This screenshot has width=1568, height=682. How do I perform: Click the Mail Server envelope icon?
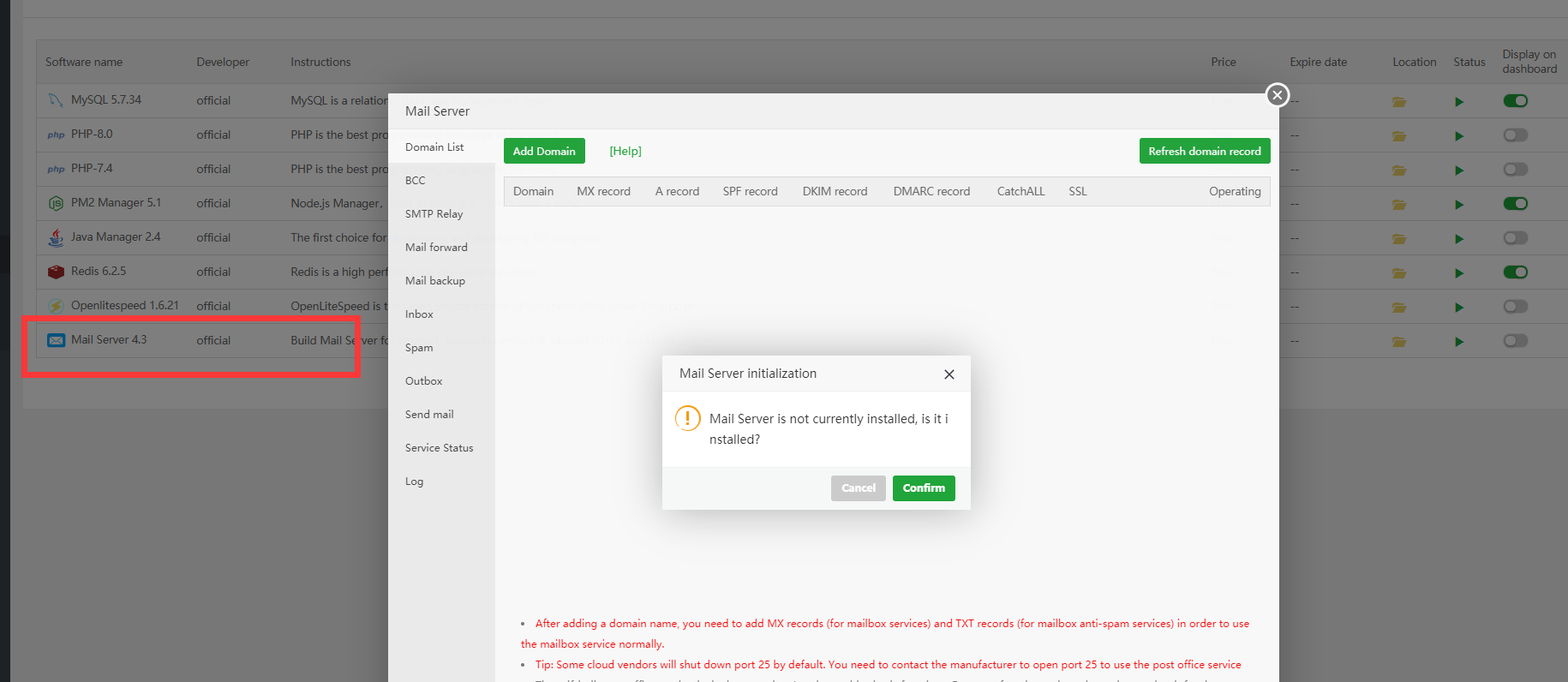[x=56, y=340]
